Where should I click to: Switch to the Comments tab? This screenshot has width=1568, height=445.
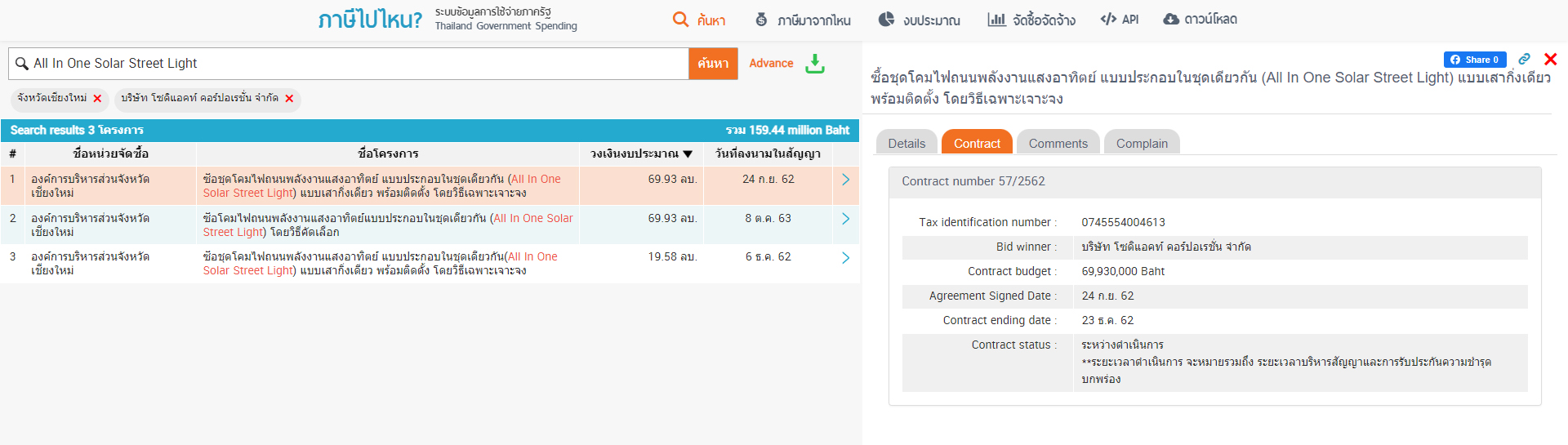click(x=1058, y=144)
